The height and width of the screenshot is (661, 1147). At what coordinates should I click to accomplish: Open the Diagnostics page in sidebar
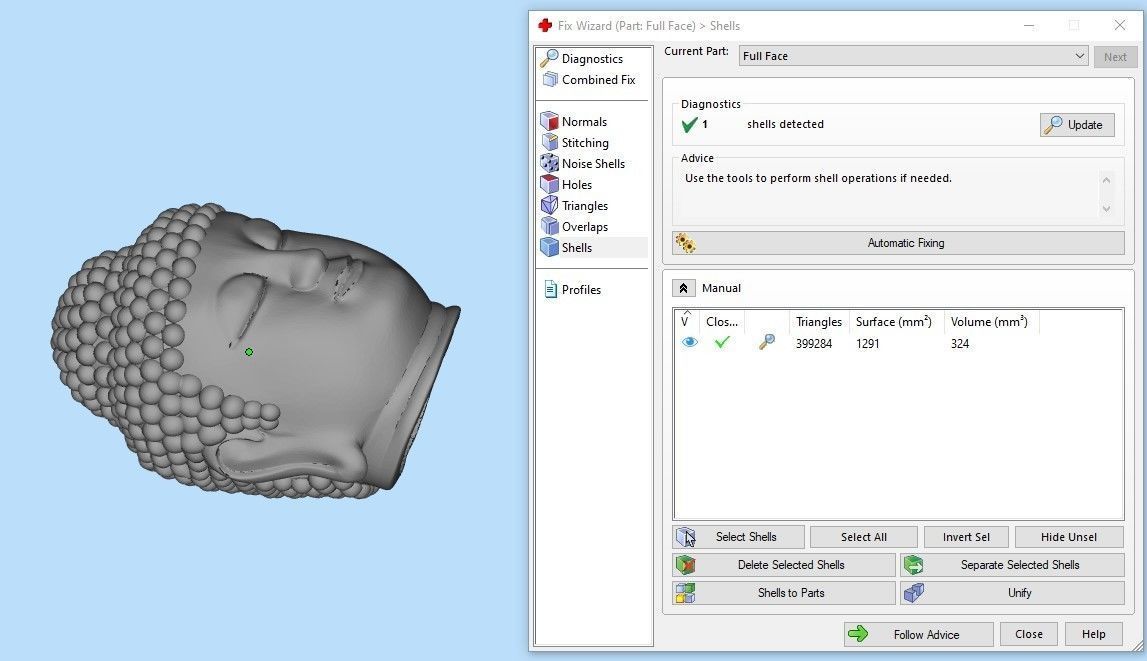tap(582, 58)
